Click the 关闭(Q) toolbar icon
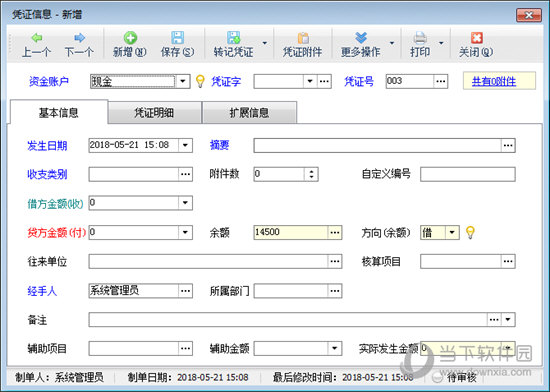The height and width of the screenshot is (392, 550). pos(476,38)
